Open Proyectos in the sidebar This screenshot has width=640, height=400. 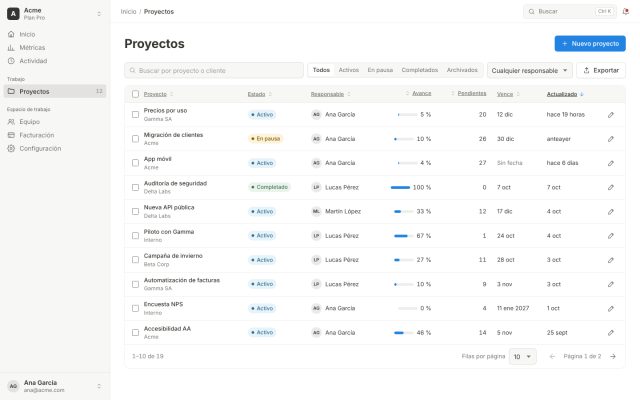pos(55,91)
